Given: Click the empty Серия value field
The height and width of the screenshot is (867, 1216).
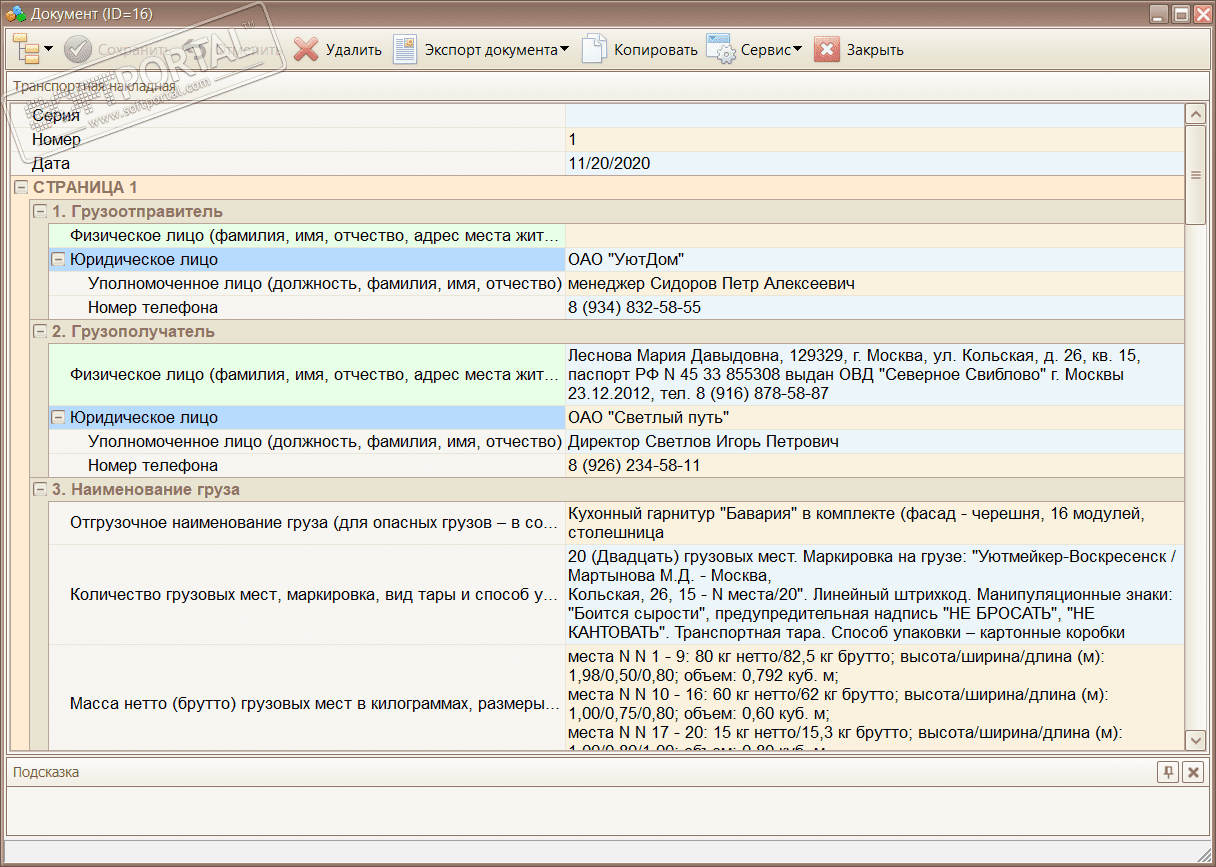Looking at the screenshot, I should coord(874,115).
